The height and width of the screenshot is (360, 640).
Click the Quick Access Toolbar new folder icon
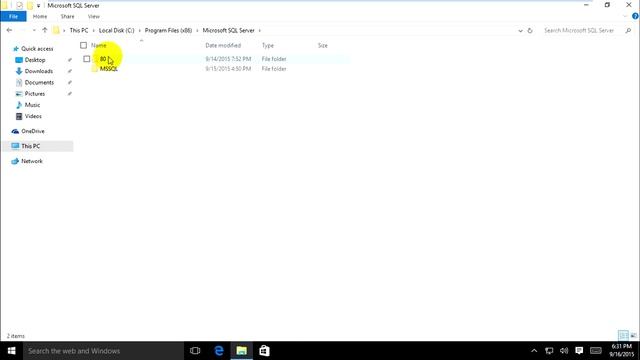tap(30, 5)
